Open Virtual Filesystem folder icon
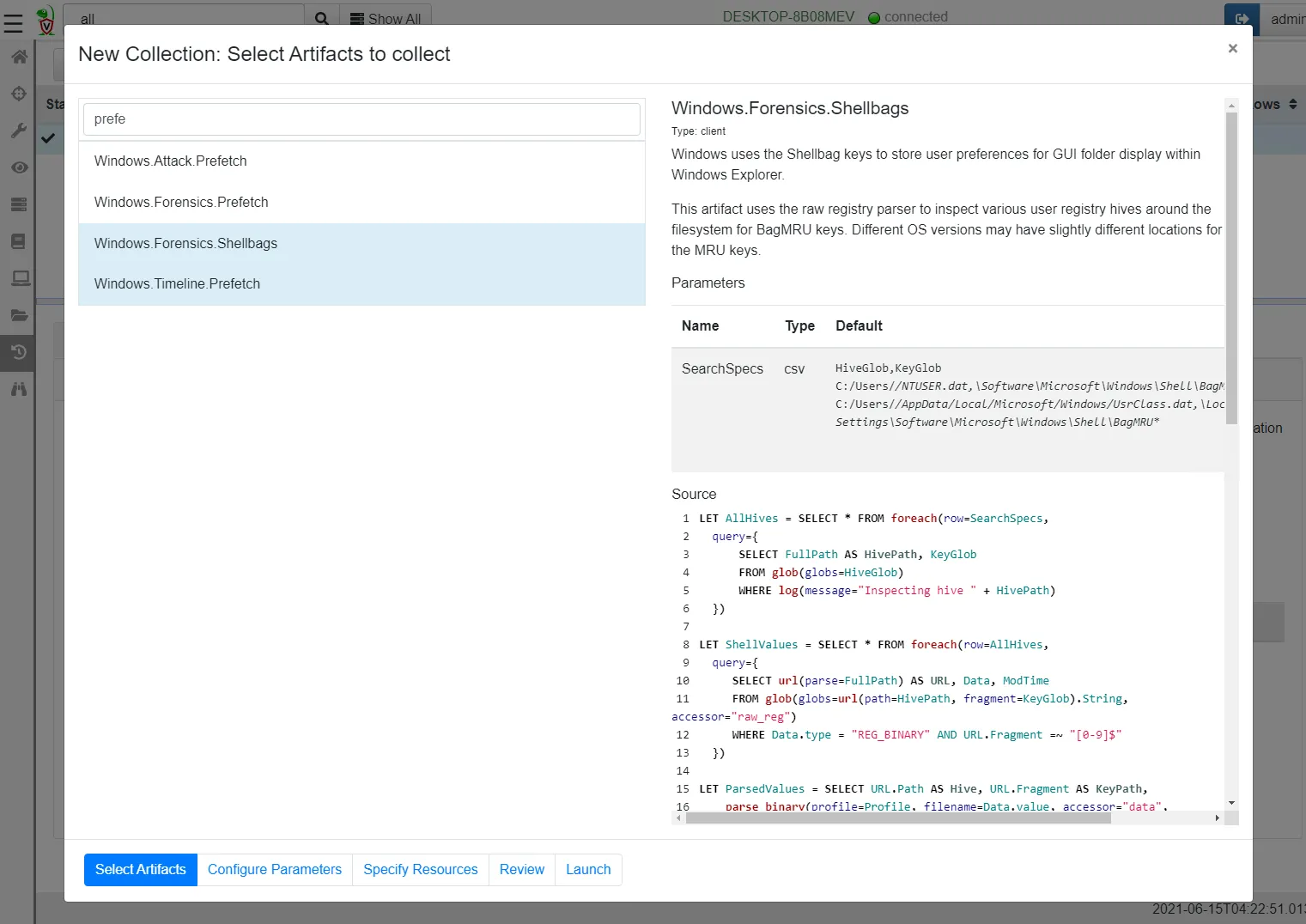This screenshot has height=924, width=1306. (18, 315)
